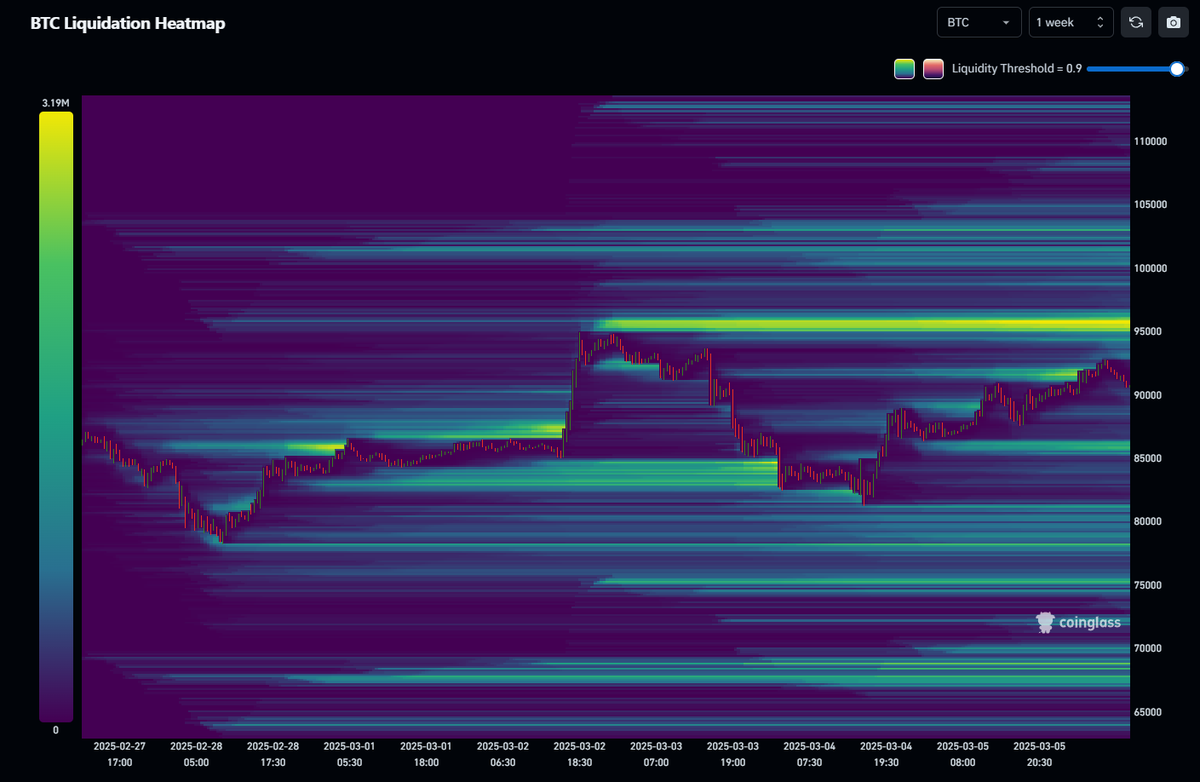This screenshot has height=782, width=1200.
Task: Capture a snapshot with the camera icon
Action: point(1173,21)
